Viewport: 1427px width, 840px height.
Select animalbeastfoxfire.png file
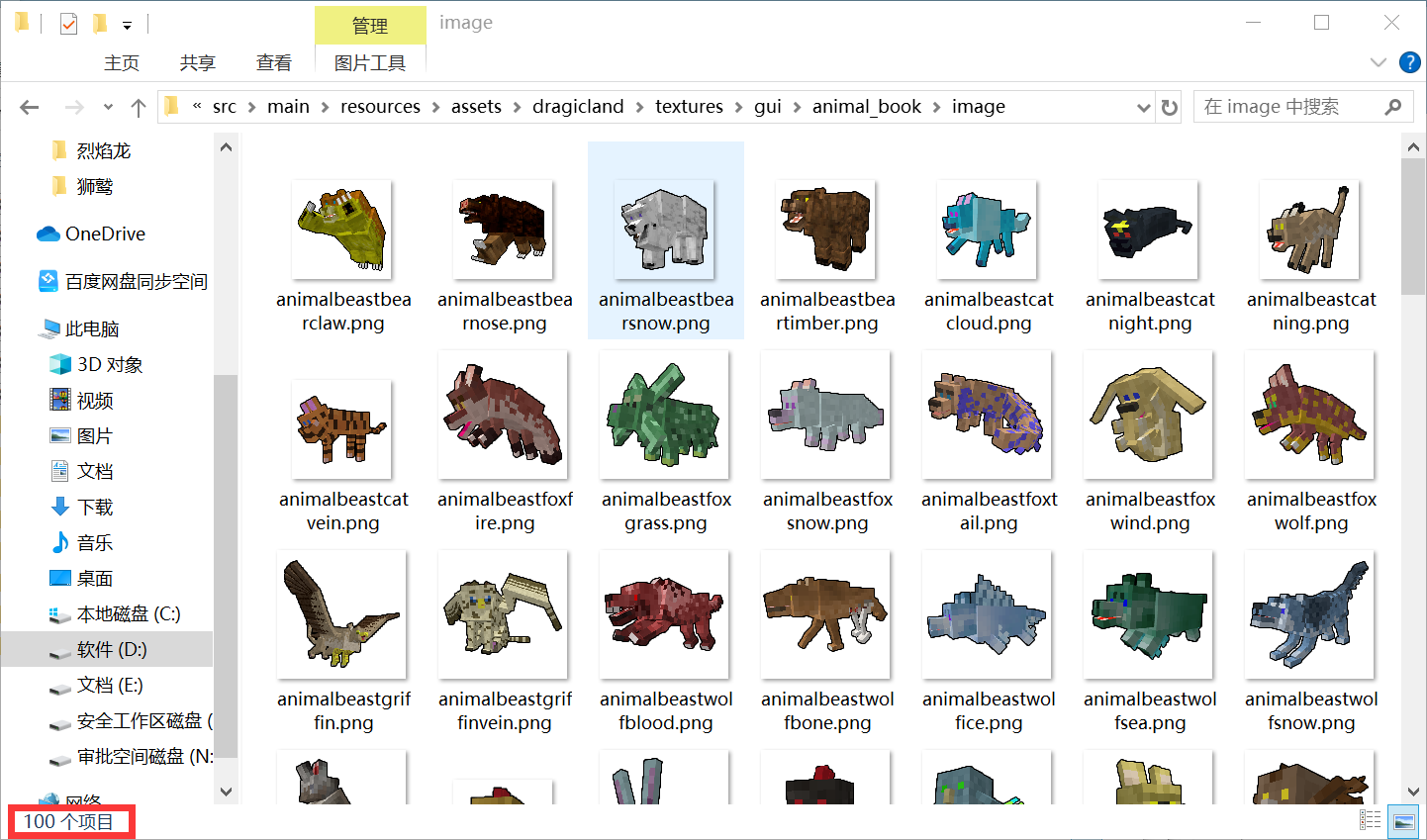(505, 442)
